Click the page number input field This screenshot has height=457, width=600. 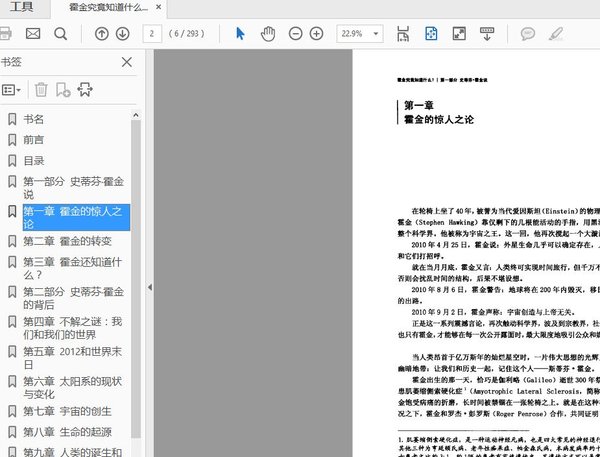tap(153, 34)
